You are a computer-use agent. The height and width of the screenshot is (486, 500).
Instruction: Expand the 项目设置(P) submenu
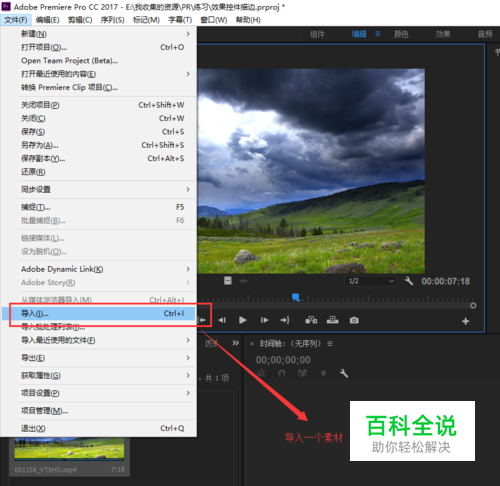(x=99, y=393)
